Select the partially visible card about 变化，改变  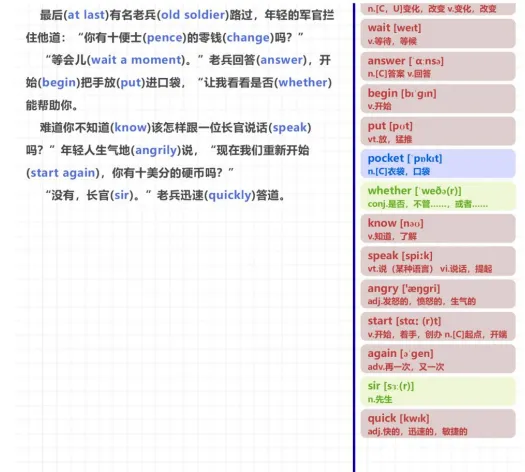(438, 9)
